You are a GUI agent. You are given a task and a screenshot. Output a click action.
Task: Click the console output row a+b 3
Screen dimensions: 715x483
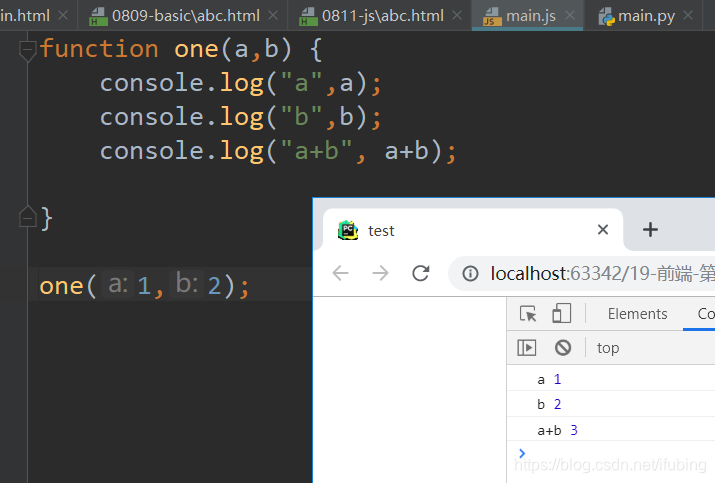[611, 430]
